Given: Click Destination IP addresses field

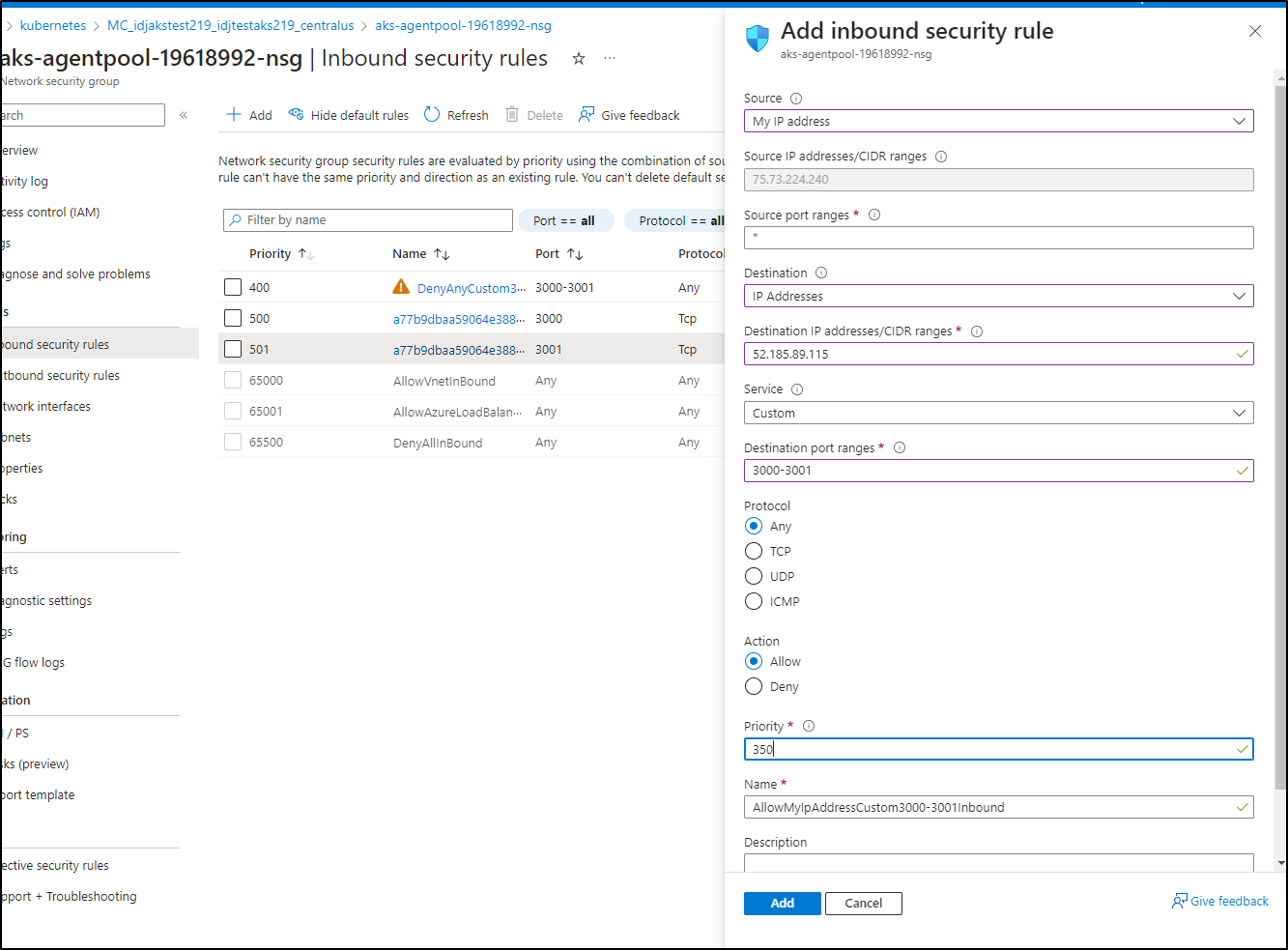Looking at the screenshot, I should (x=999, y=354).
